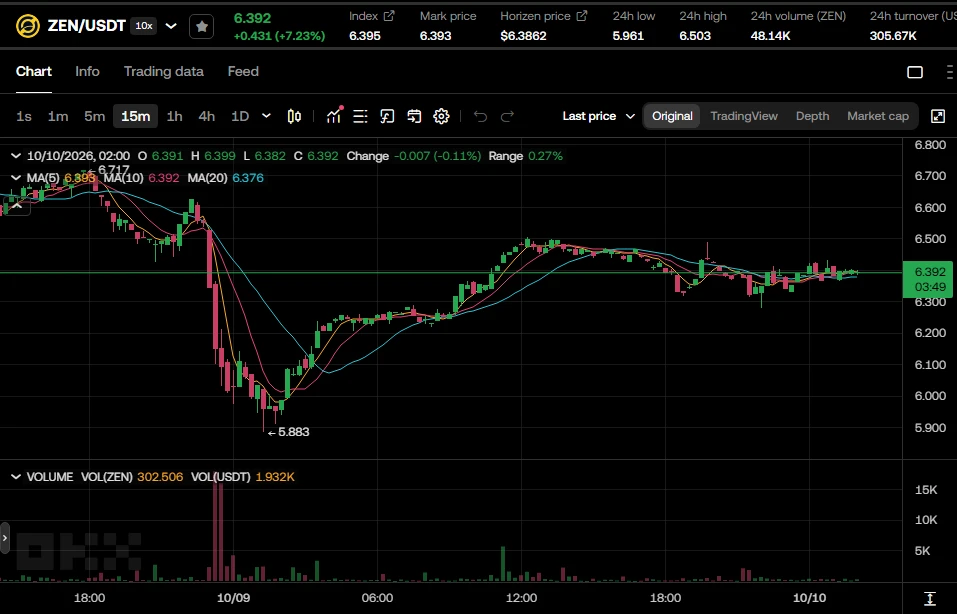Open the ZEN/USDT pair selector chevron

(x=172, y=26)
